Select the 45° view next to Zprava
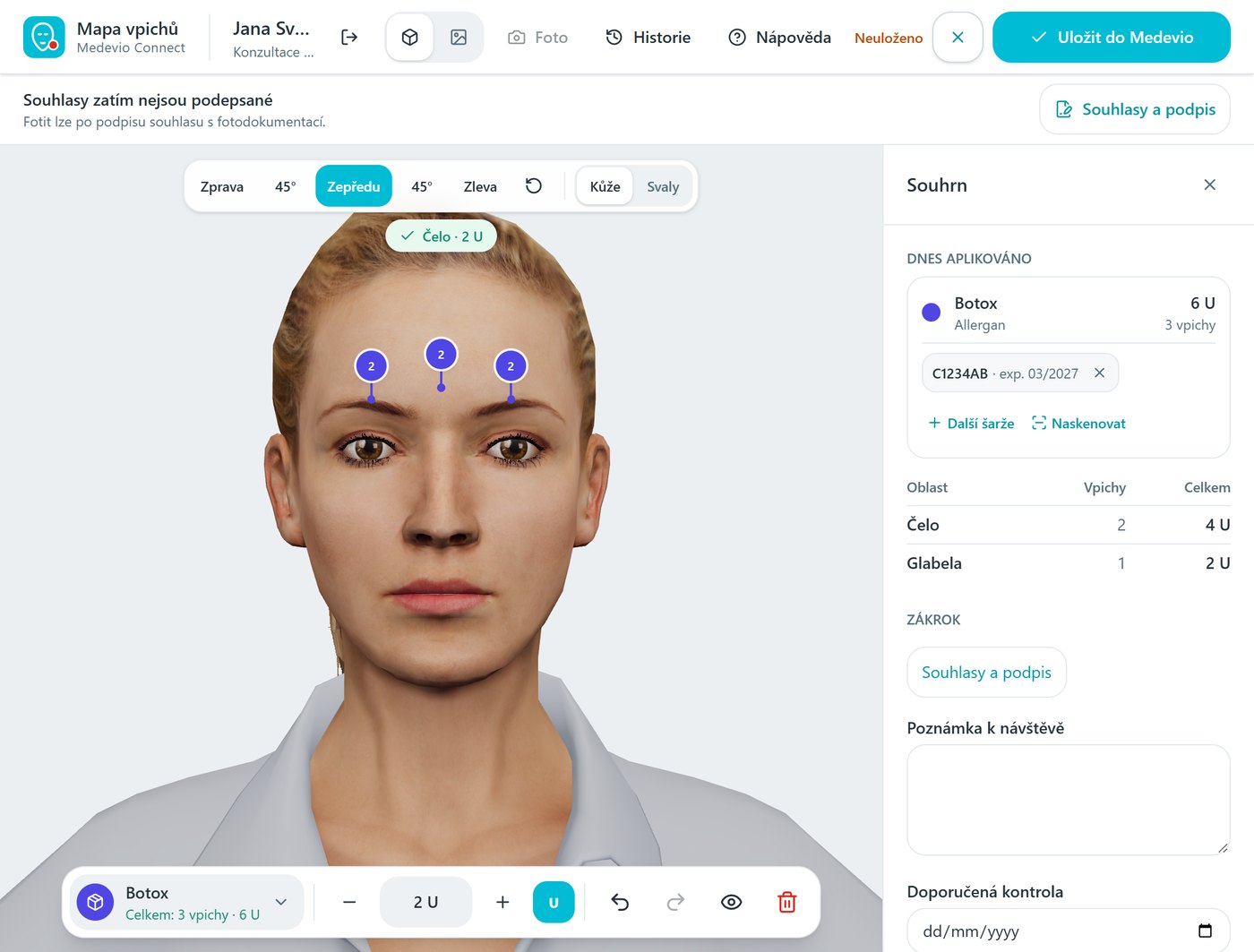1254x952 pixels. coord(285,186)
